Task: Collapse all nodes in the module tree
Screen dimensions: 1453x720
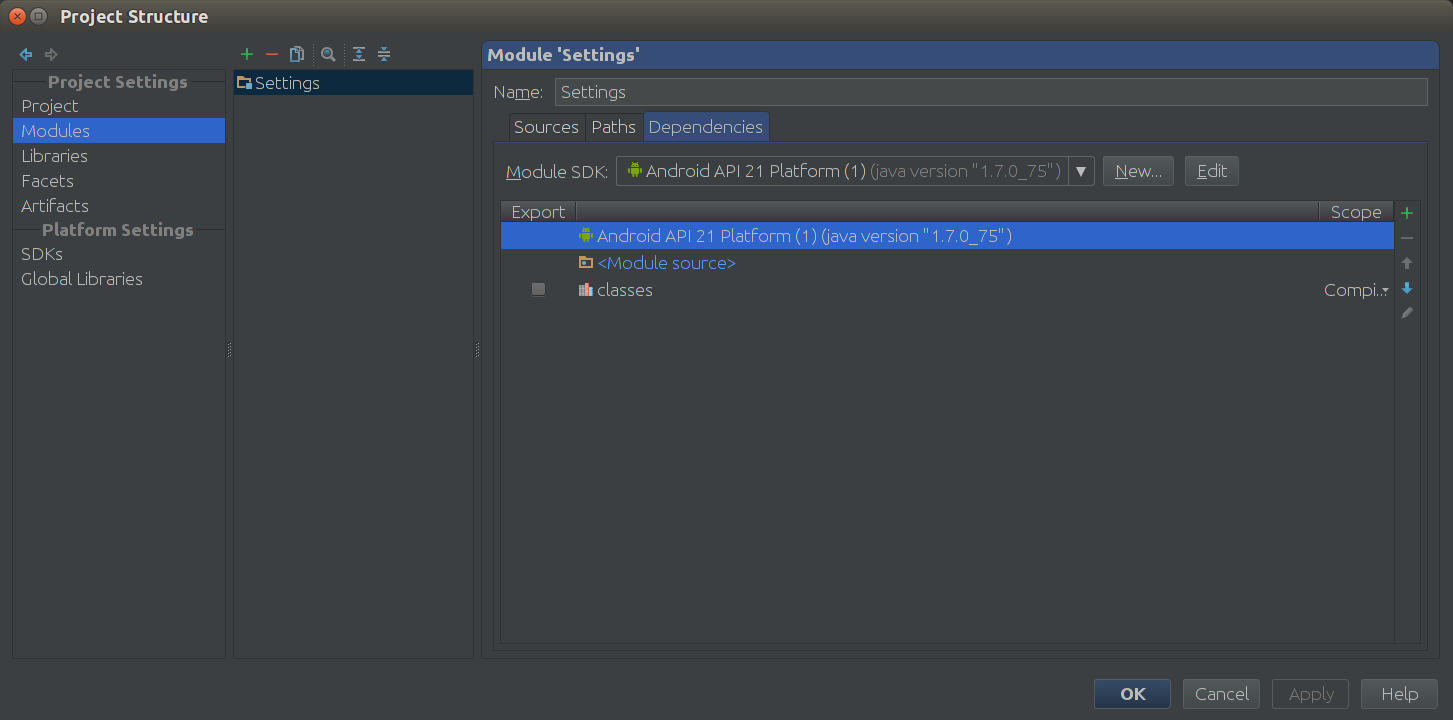Action: [x=384, y=54]
